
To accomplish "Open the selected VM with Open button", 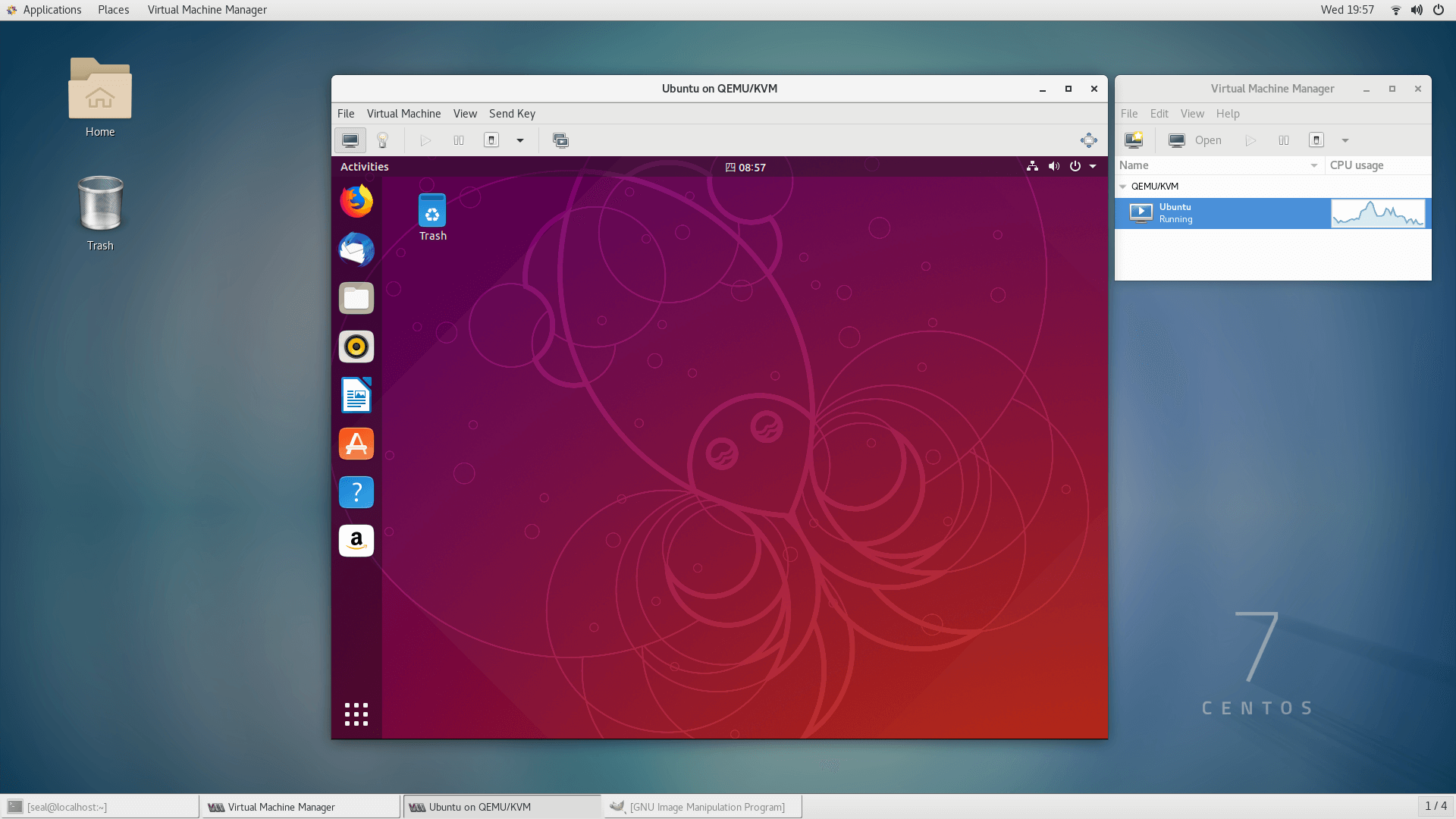I will (1195, 140).
